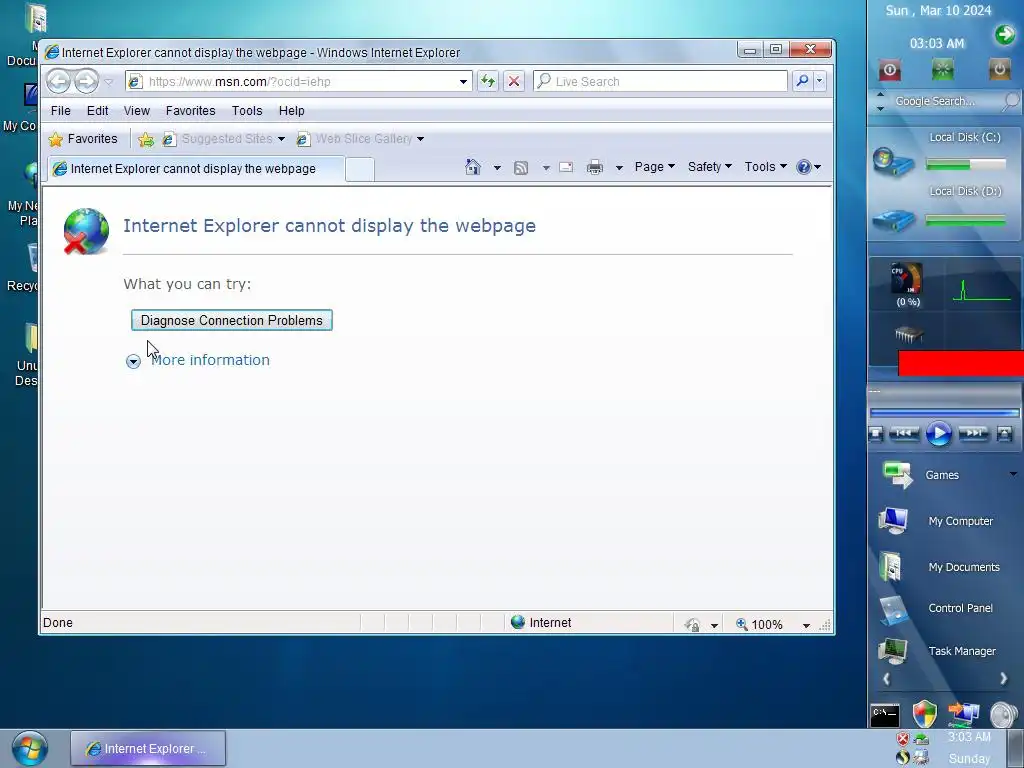Click the media player Play button
The height and width of the screenshot is (768, 1024).
click(x=938, y=433)
